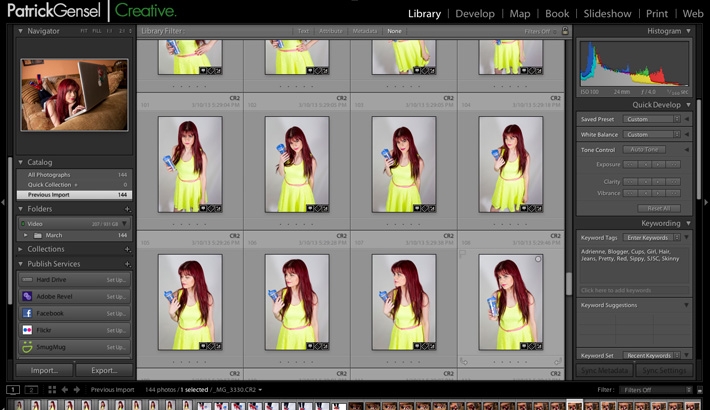
Task: Add a publish service with plus icon
Action: pyautogui.click(x=128, y=264)
